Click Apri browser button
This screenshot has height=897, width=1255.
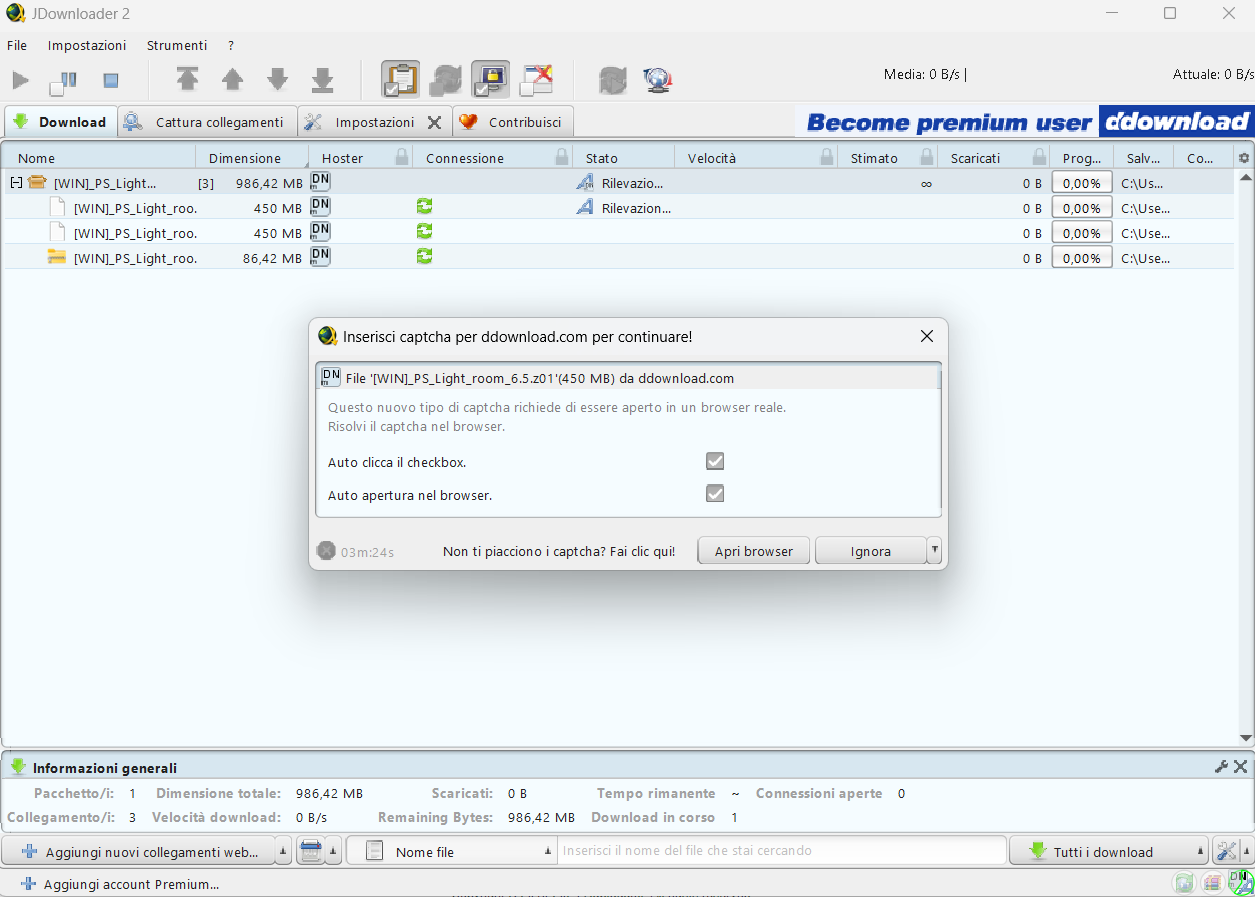754,551
